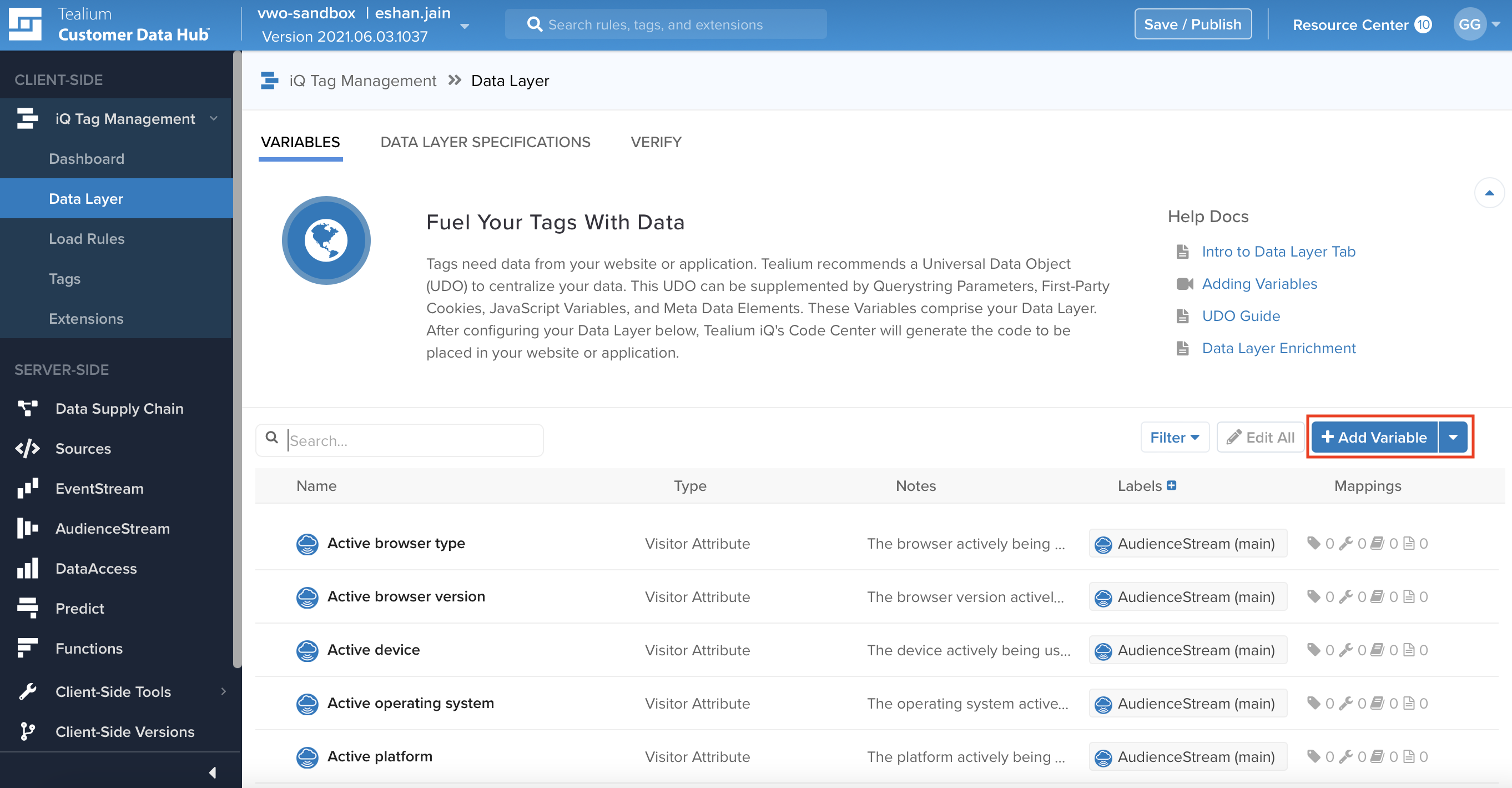The height and width of the screenshot is (788, 1512).
Task: Click the Predict sidebar icon
Action: 26,608
